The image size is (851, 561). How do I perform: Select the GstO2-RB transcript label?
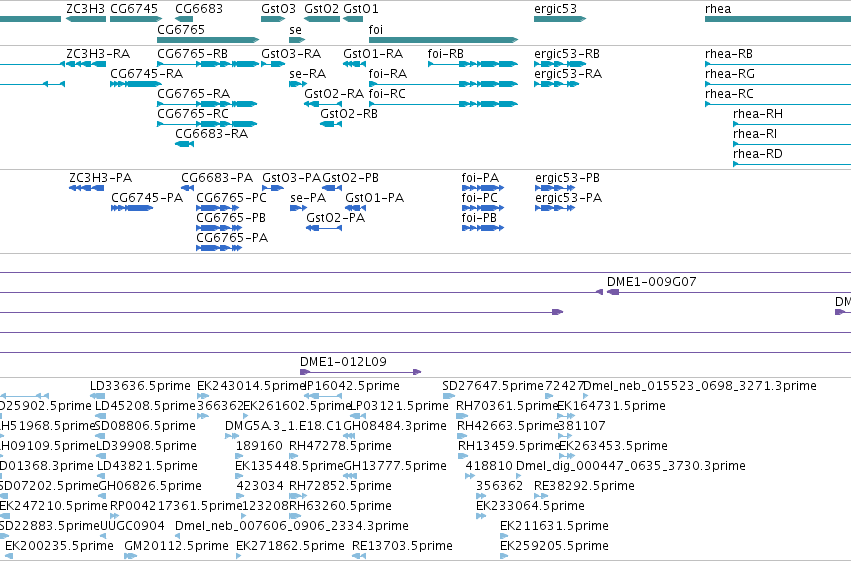[349, 114]
